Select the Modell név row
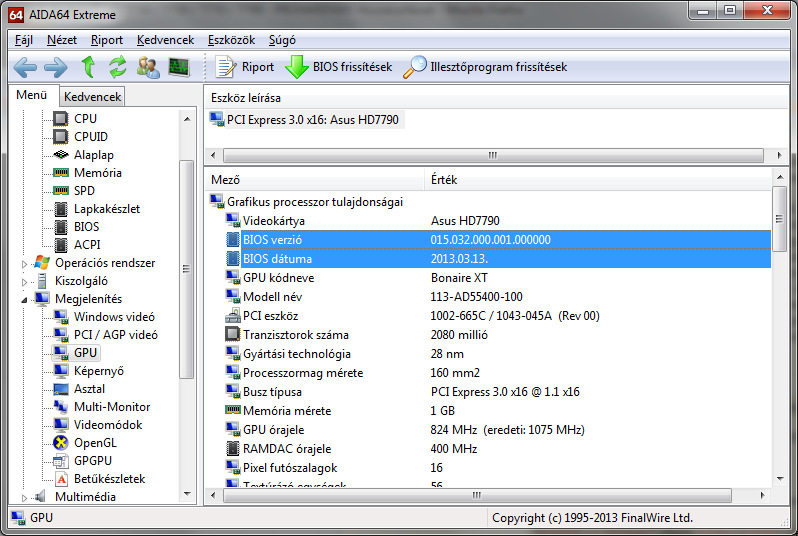 pyautogui.click(x=498, y=297)
